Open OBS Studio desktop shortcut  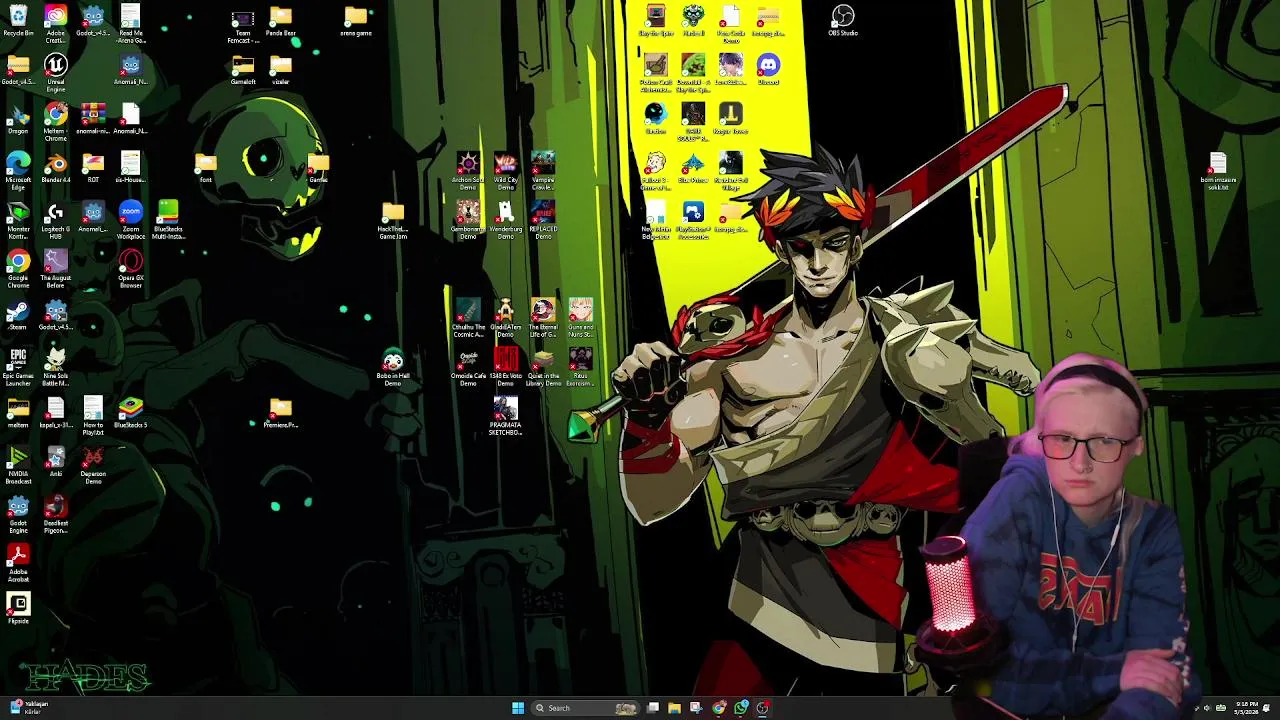coord(843,21)
